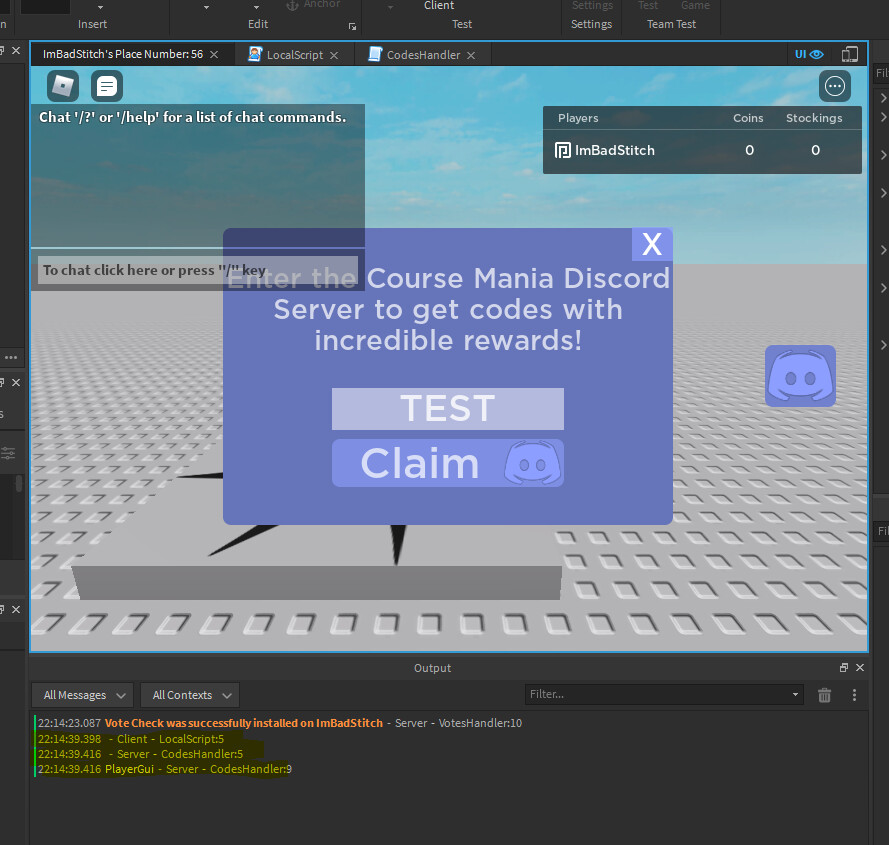
Task: Switch to the CodesHandler tab
Action: [x=423, y=55]
